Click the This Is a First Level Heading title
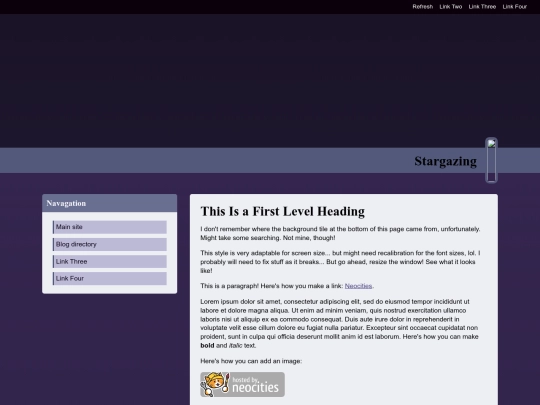This screenshot has height=405, width=540. click(282, 211)
